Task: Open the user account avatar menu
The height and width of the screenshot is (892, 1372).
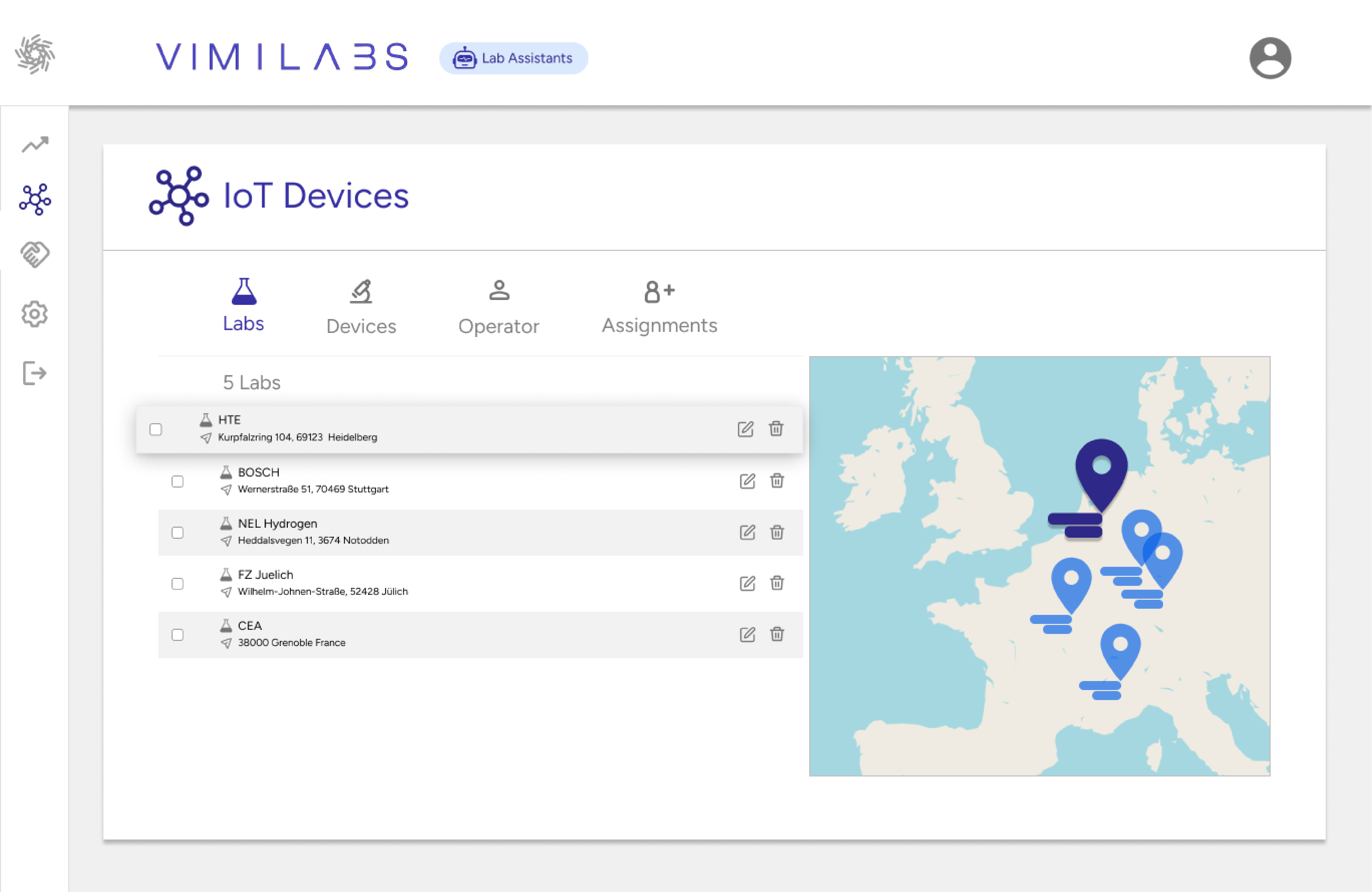Action: point(1269,58)
